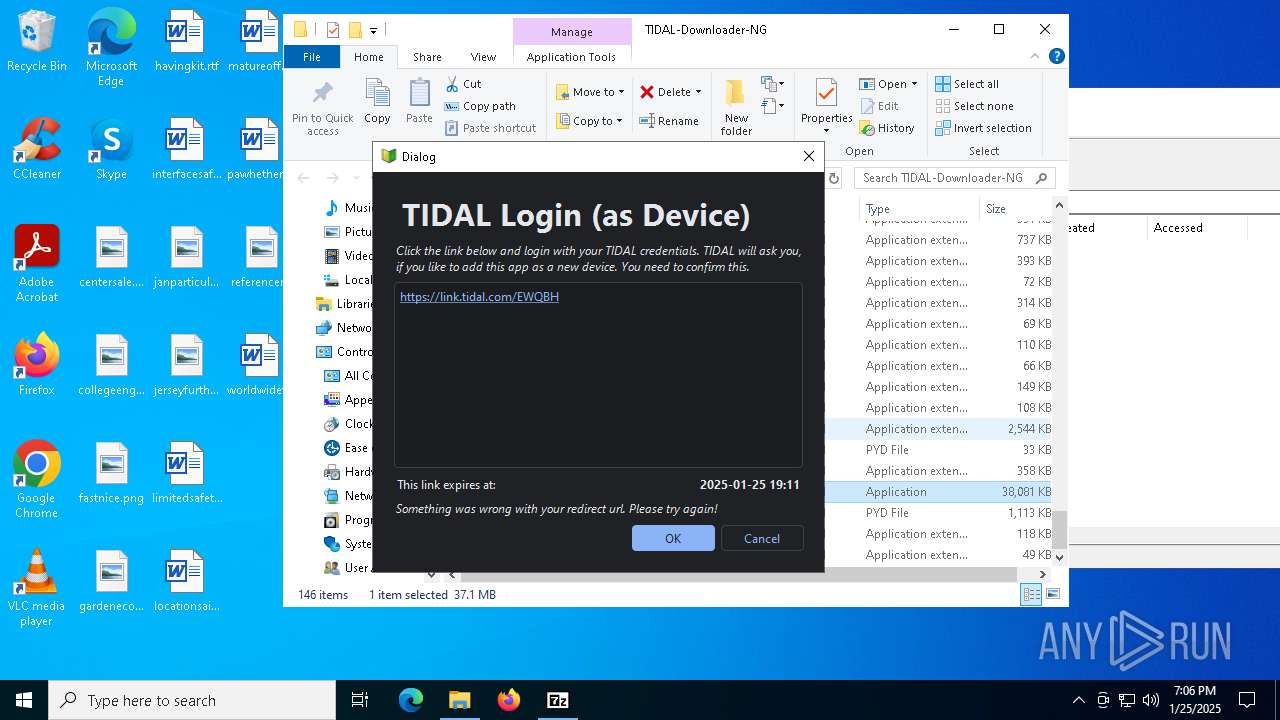Click Invert selection in ribbon
Viewport: 1280px width, 720px height.
point(983,128)
